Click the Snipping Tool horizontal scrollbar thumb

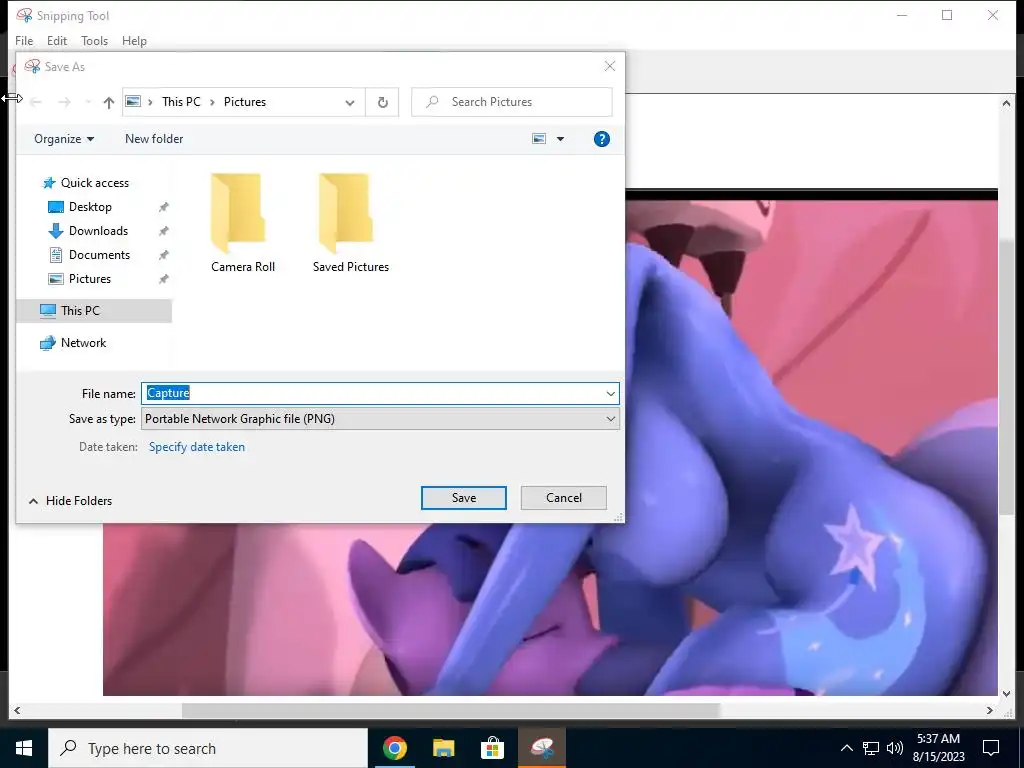pos(451,711)
